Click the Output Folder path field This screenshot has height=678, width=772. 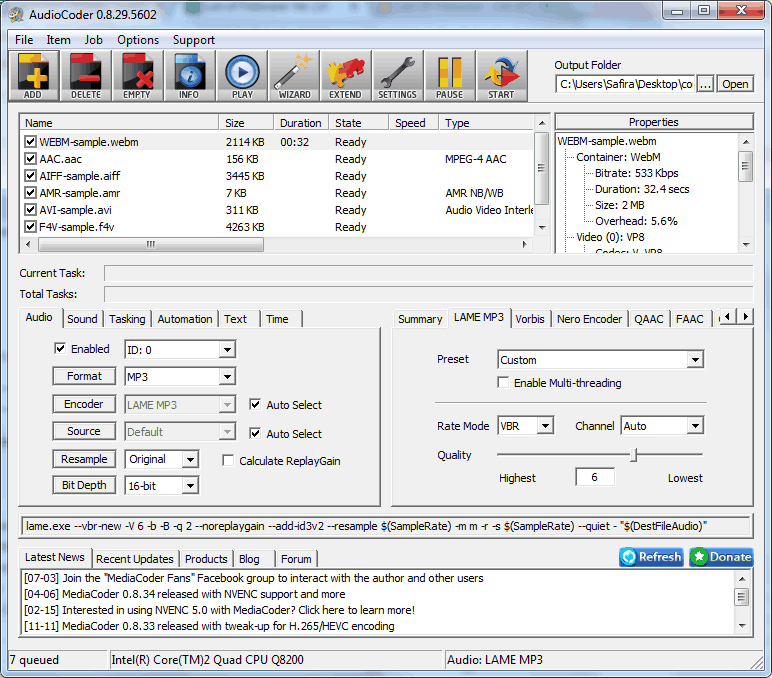pyautogui.click(x=626, y=84)
